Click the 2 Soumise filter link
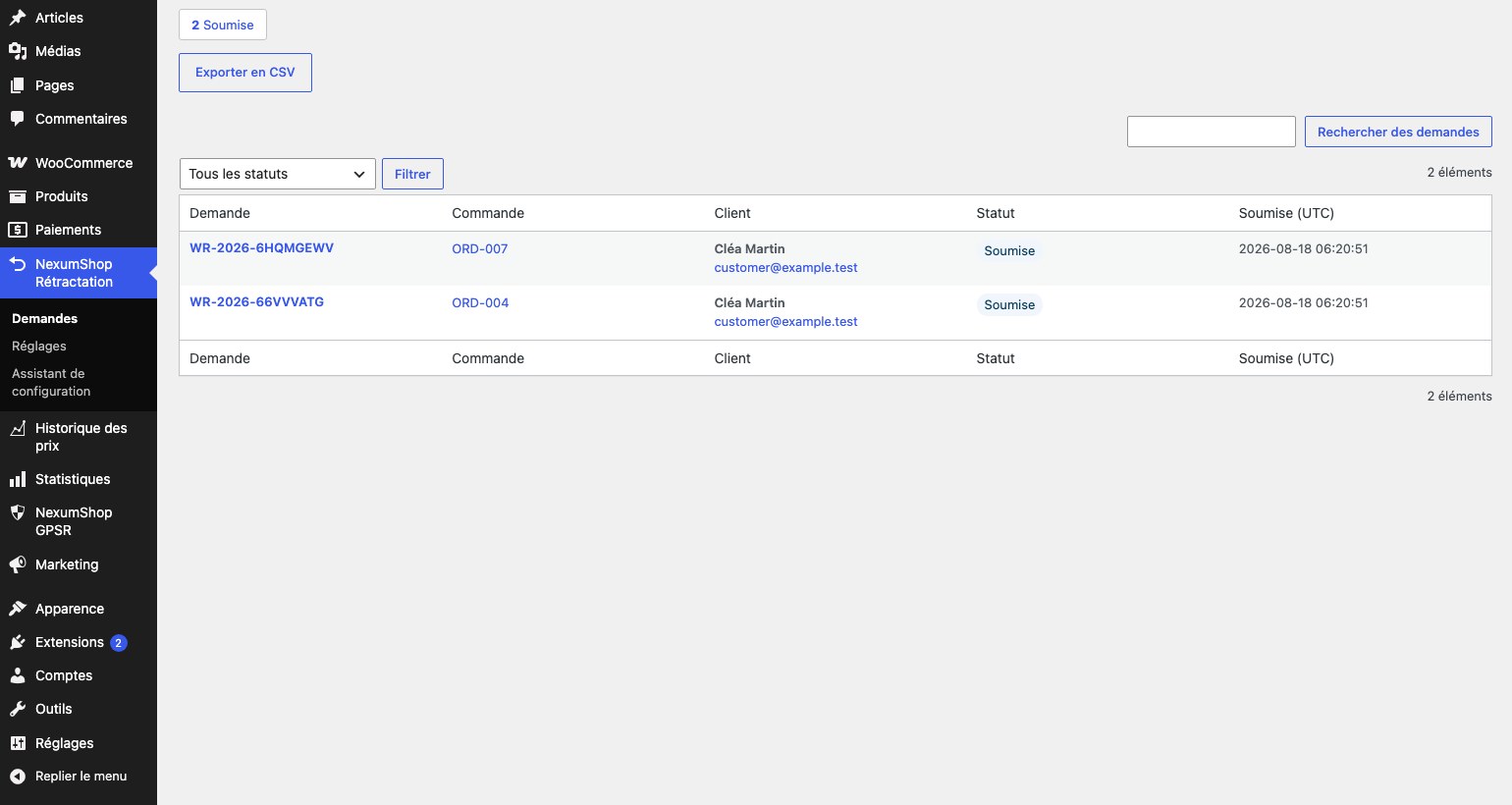The width and height of the screenshot is (1512, 805). coord(223,25)
